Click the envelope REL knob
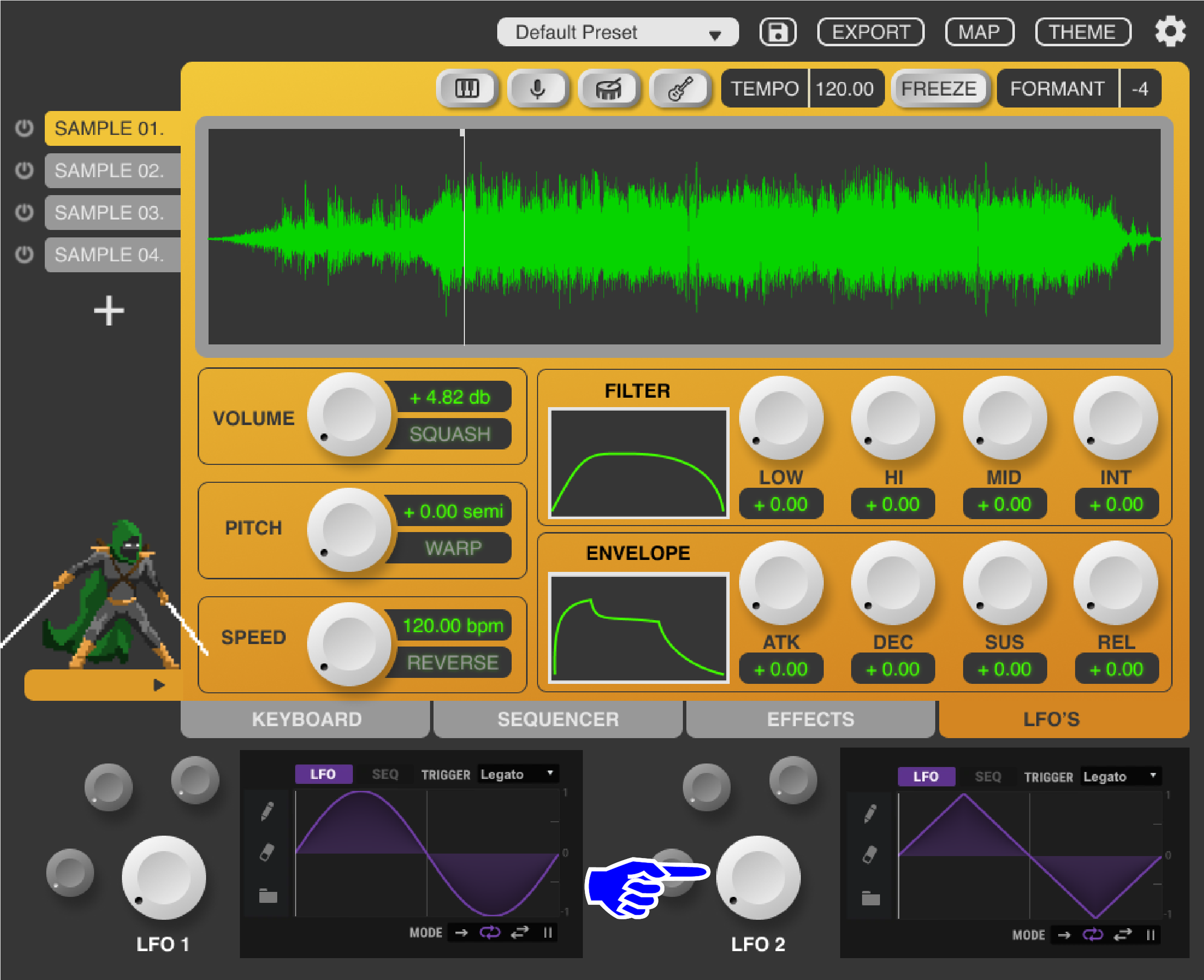Screen dimensions: 1204x980 (x=1116, y=583)
